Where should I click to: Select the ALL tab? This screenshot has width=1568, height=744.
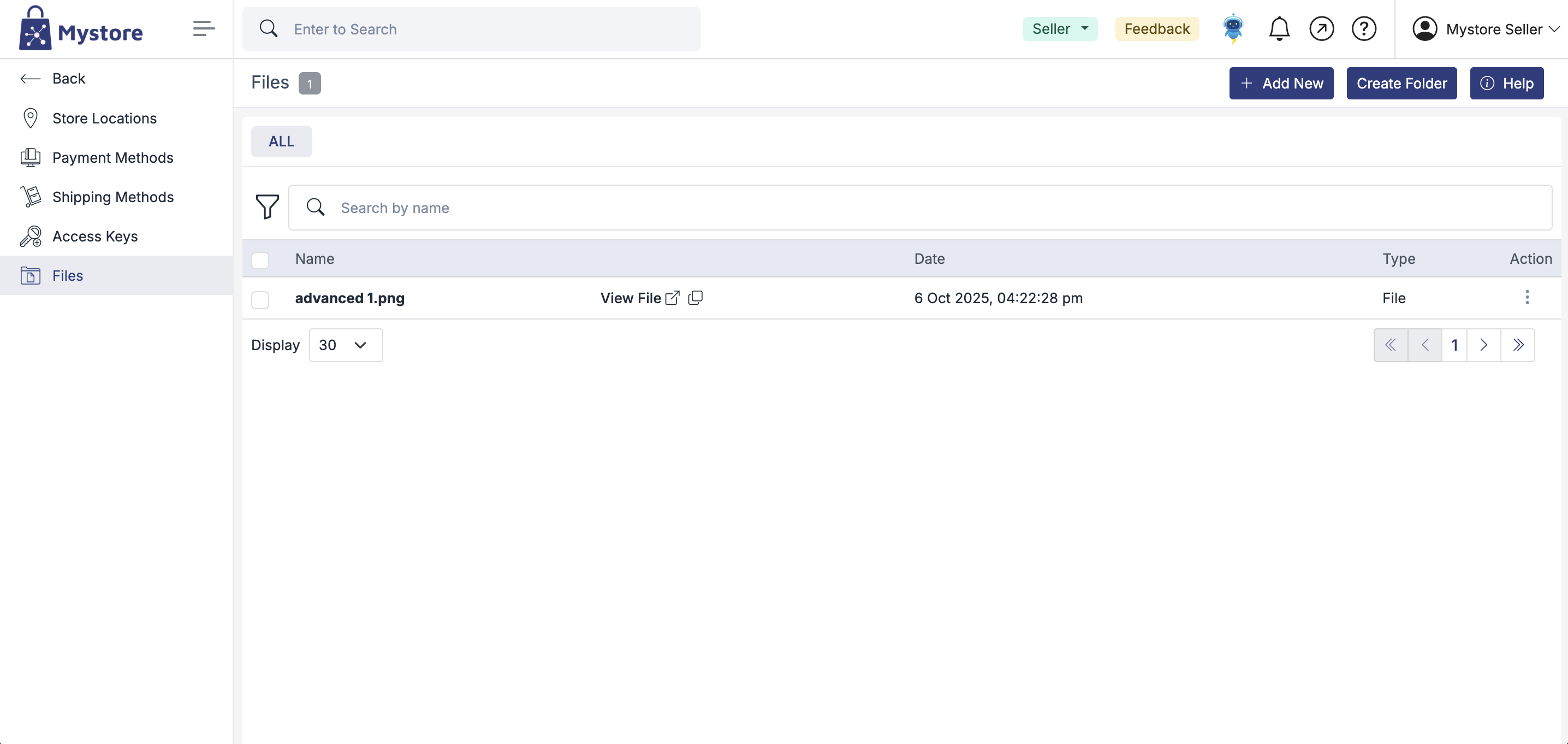click(x=281, y=141)
